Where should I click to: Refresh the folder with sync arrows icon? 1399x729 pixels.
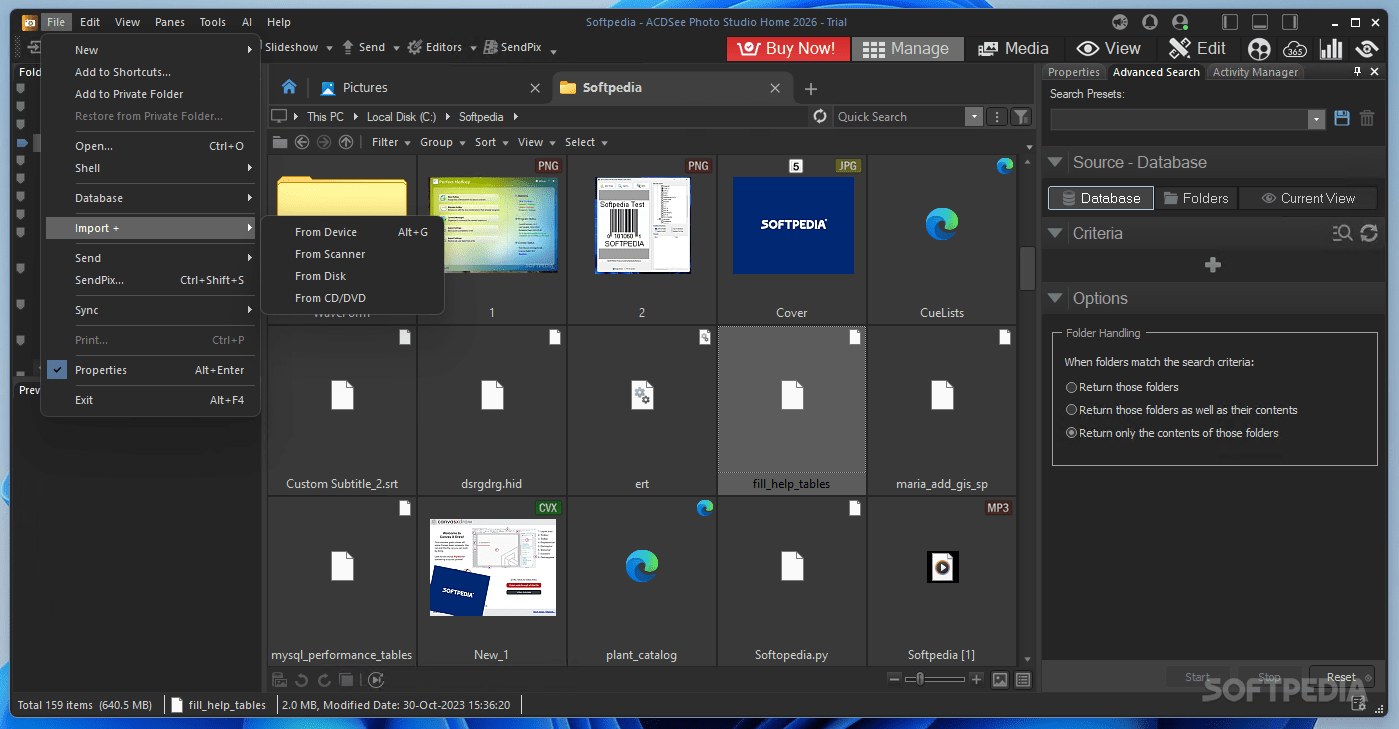819,116
